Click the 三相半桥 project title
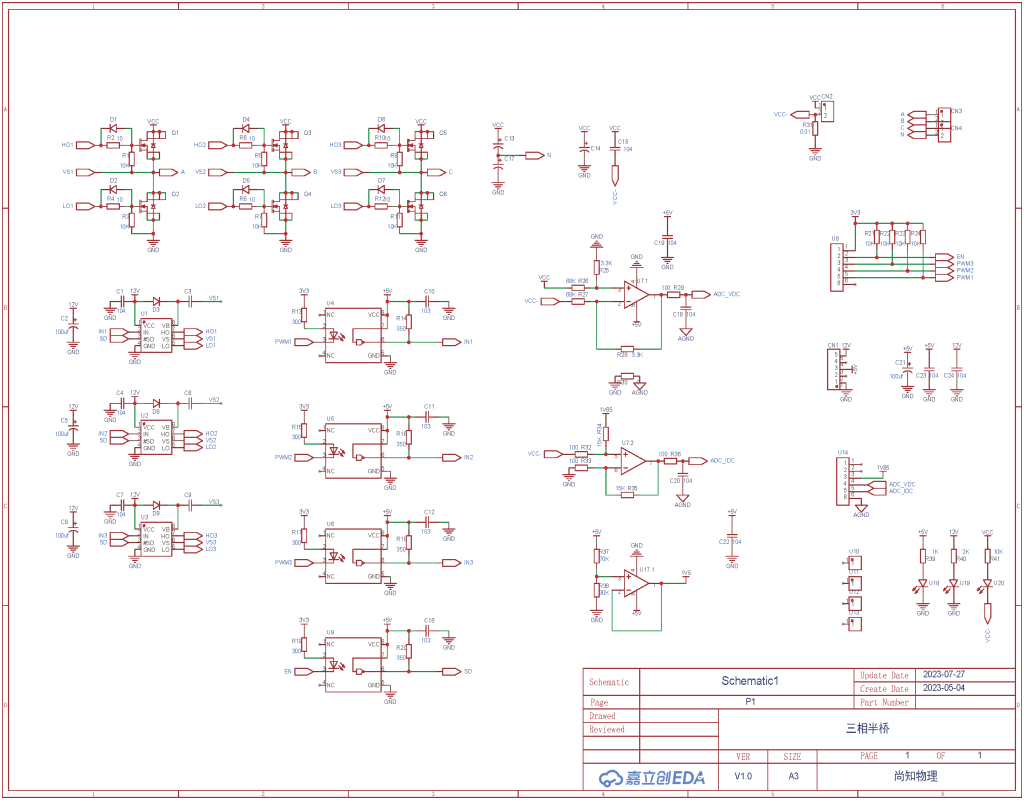This screenshot has height=800, width=1024. click(x=868, y=728)
